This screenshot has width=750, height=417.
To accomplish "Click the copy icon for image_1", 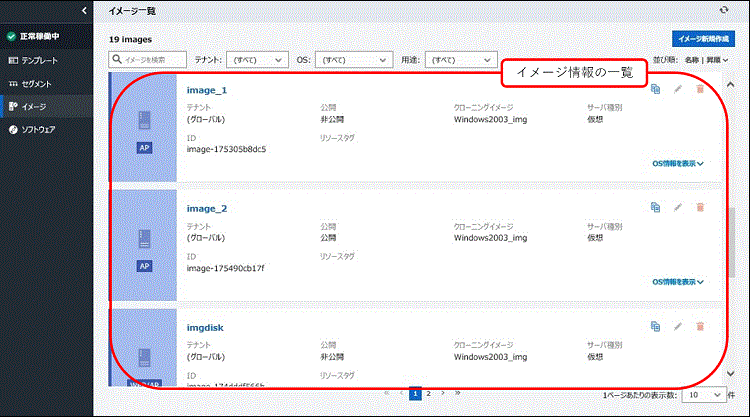I will (655, 89).
